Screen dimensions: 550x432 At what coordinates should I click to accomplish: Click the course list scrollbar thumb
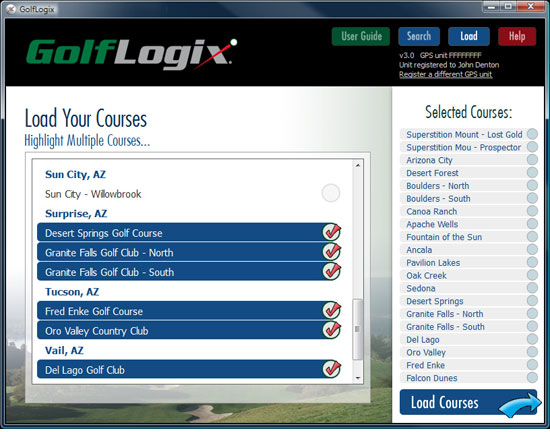357,329
